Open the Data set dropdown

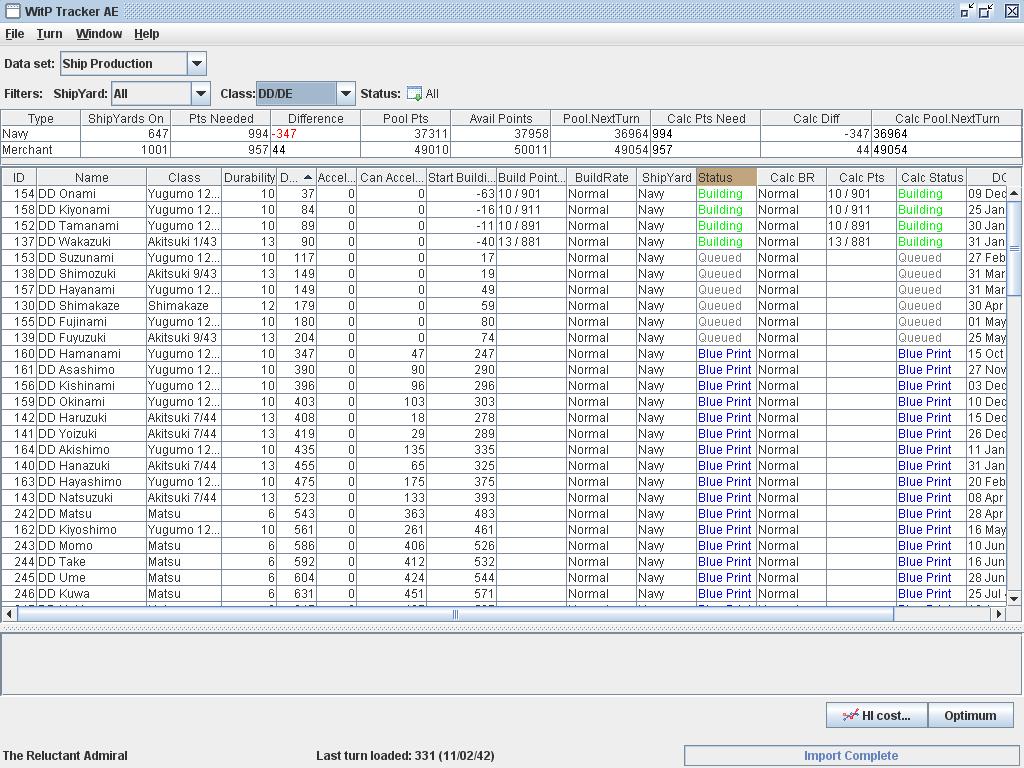pos(197,64)
